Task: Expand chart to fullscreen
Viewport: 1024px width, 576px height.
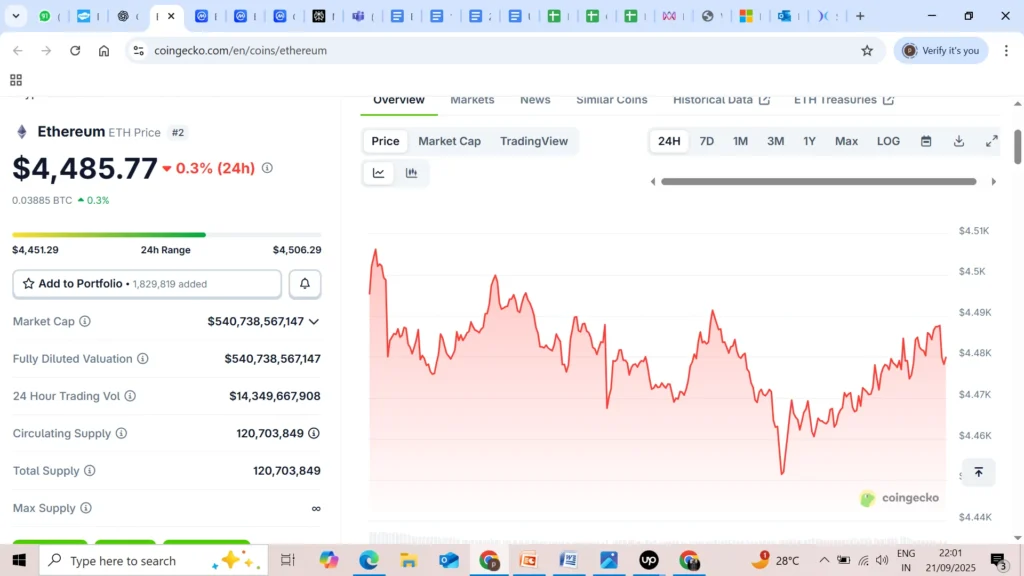Action: coord(991,141)
